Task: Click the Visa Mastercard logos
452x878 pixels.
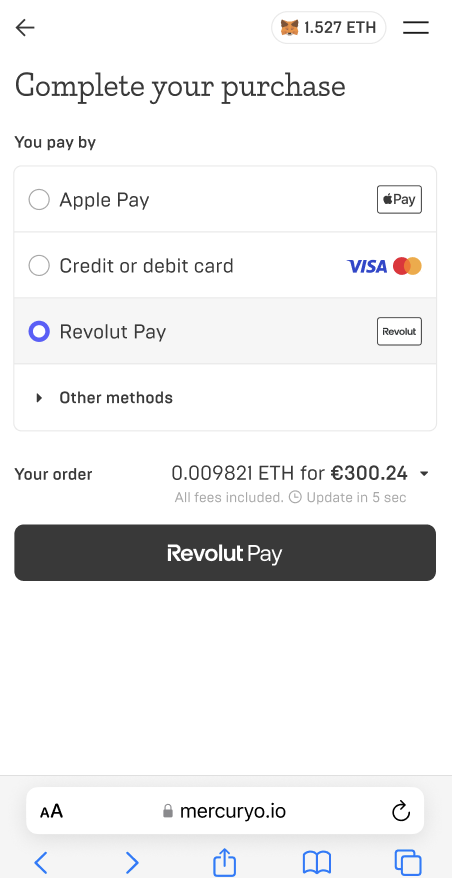Action: pos(384,266)
